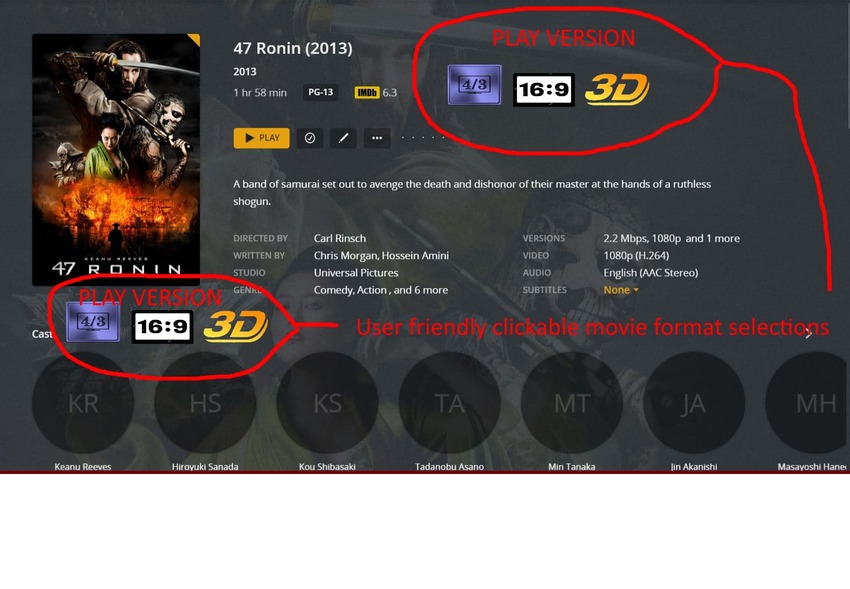Open director Carl Rinsch link
850x589 pixels.
340,238
